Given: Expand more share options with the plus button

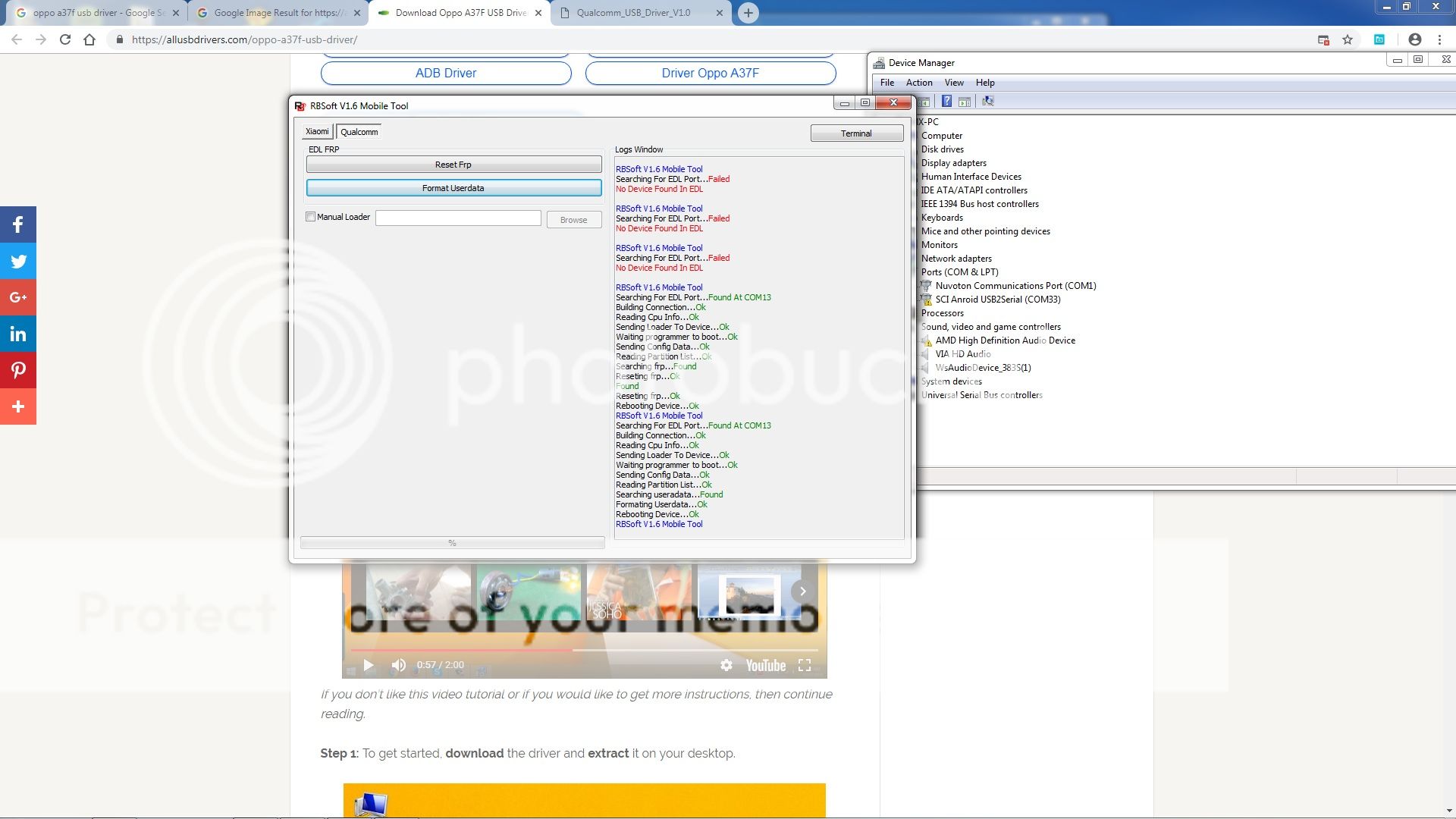Looking at the screenshot, I should coord(18,406).
